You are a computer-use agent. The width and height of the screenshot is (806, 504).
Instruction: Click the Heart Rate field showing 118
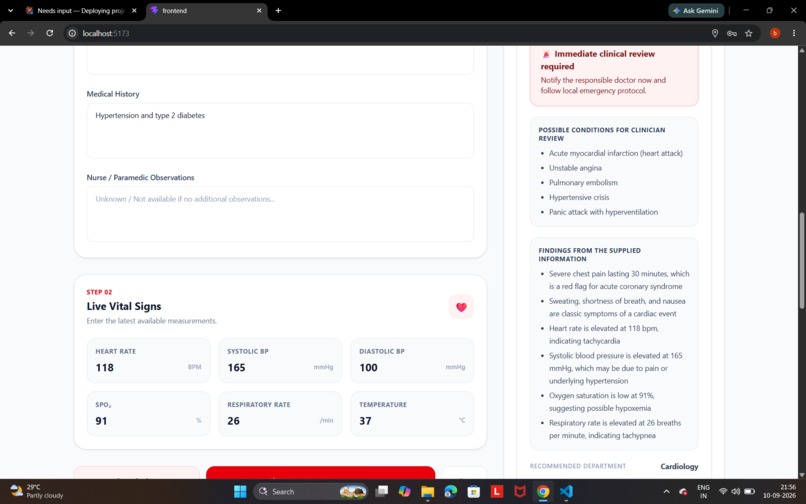148,361
